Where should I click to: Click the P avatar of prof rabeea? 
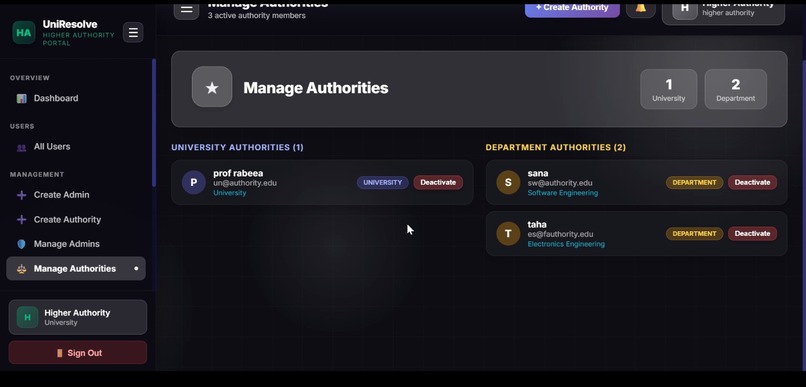[x=194, y=182]
